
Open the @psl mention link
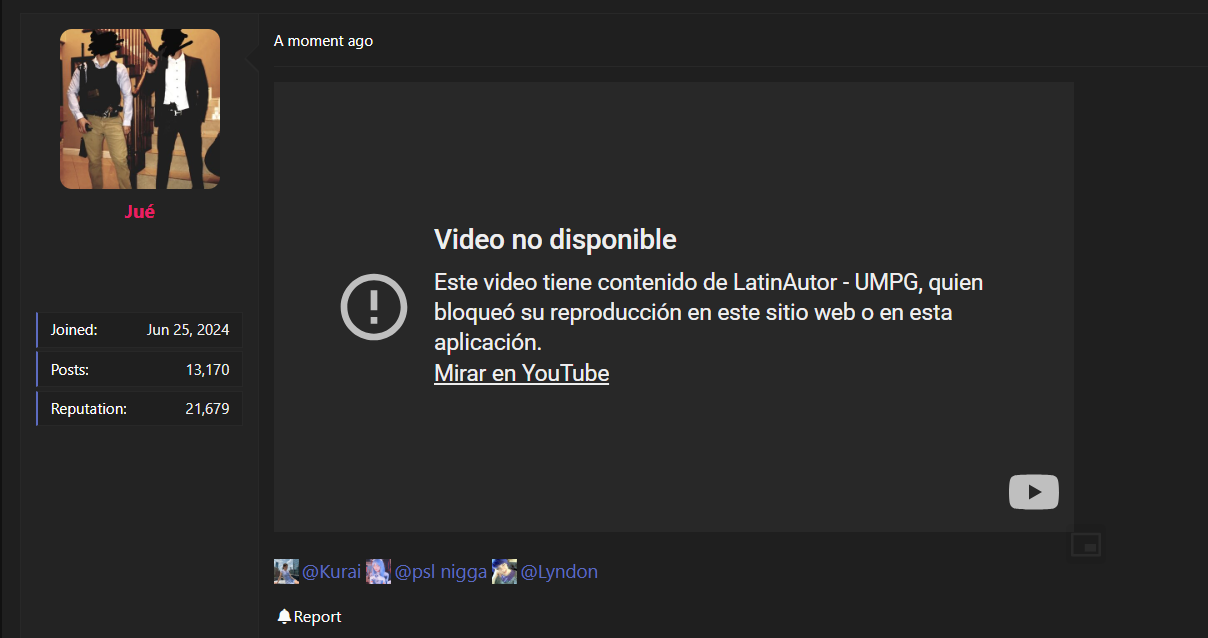pyautogui.click(x=441, y=572)
